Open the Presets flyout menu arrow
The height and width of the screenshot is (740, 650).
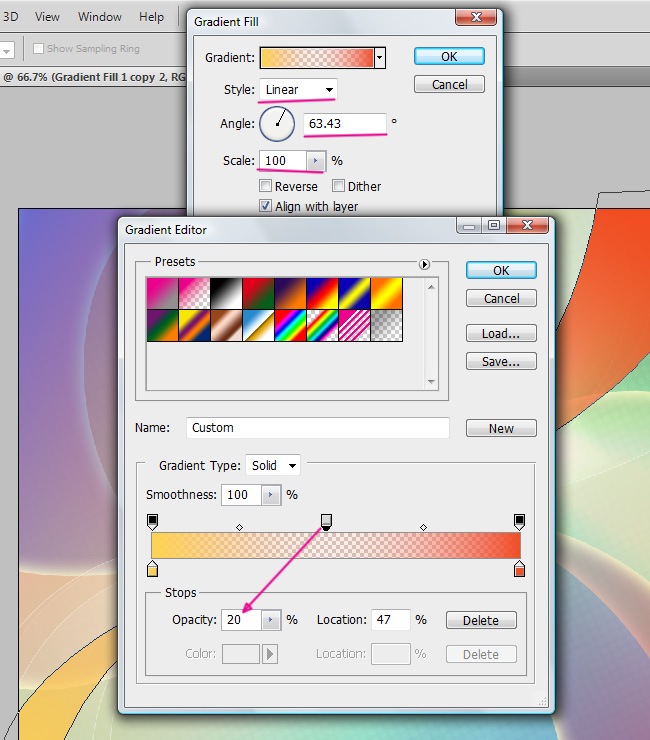(424, 264)
